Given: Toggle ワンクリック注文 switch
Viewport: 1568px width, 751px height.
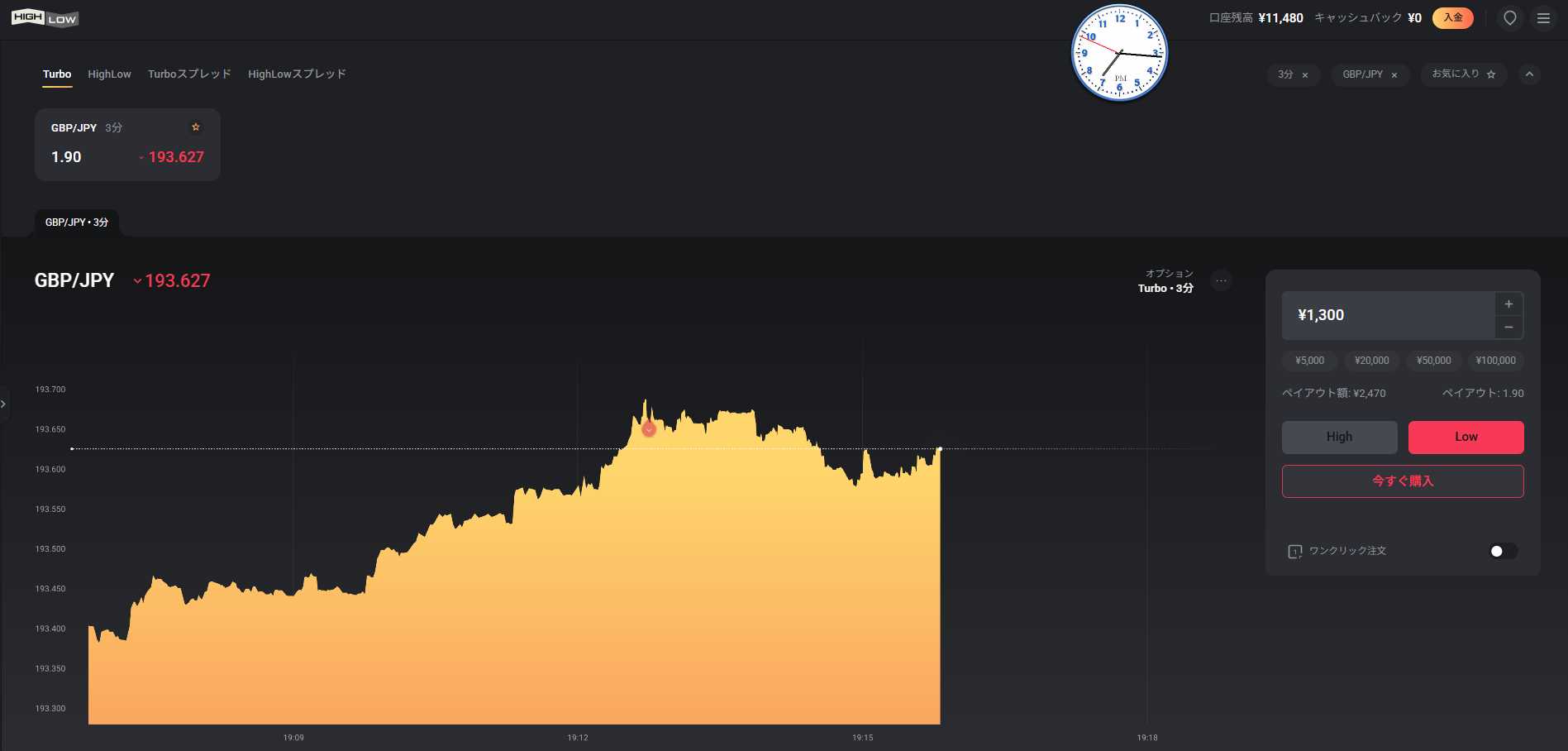Looking at the screenshot, I should tap(1503, 552).
